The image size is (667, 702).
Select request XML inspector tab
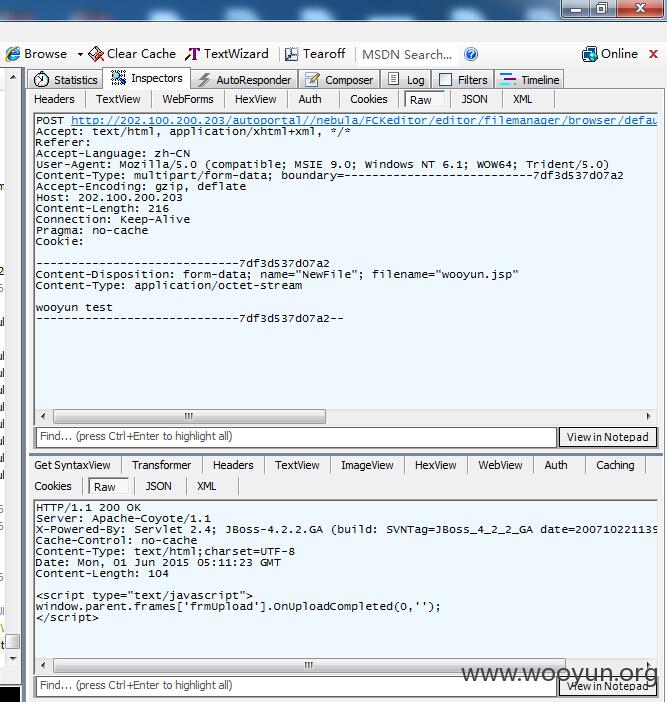(x=522, y=99)
